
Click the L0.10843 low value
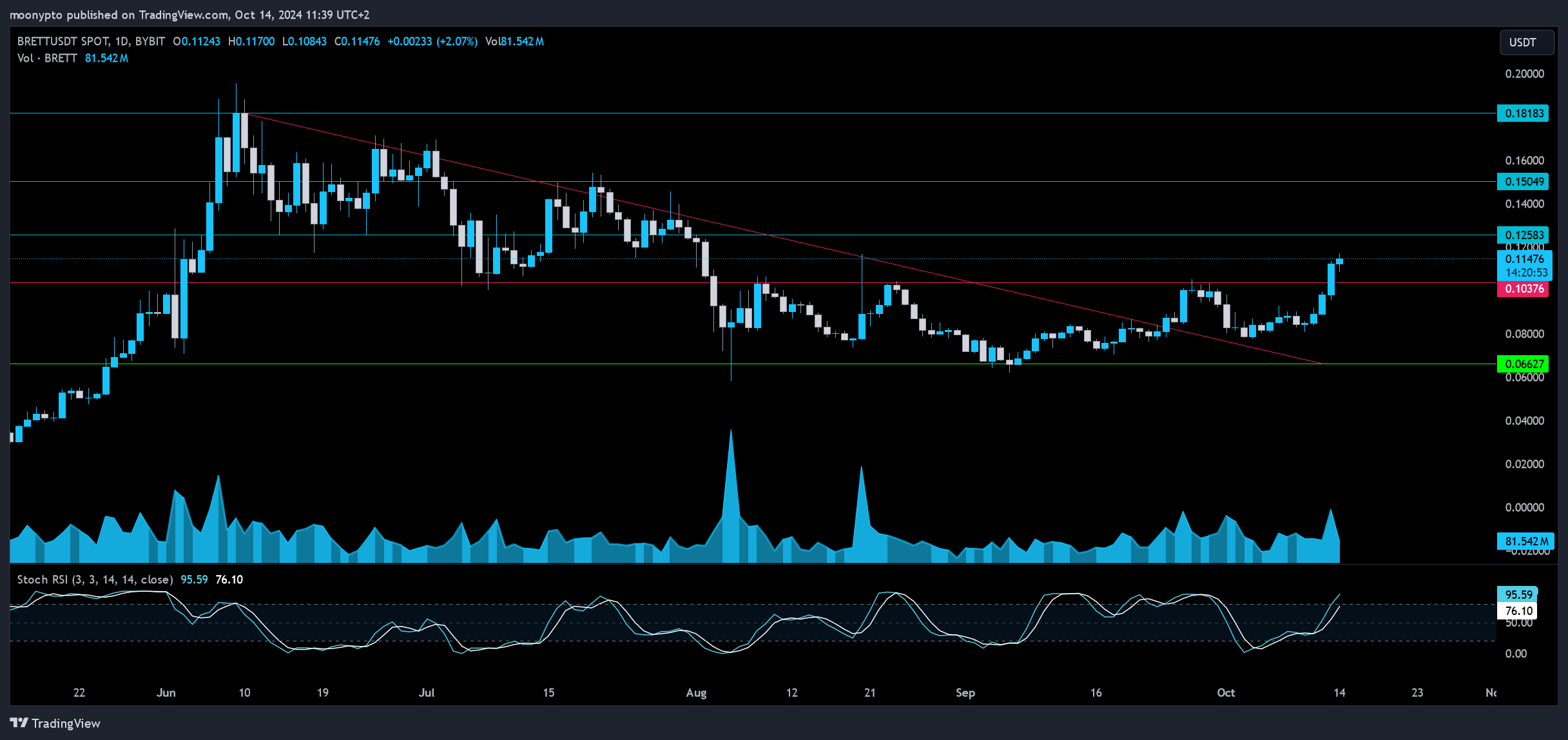click(304, 41)
